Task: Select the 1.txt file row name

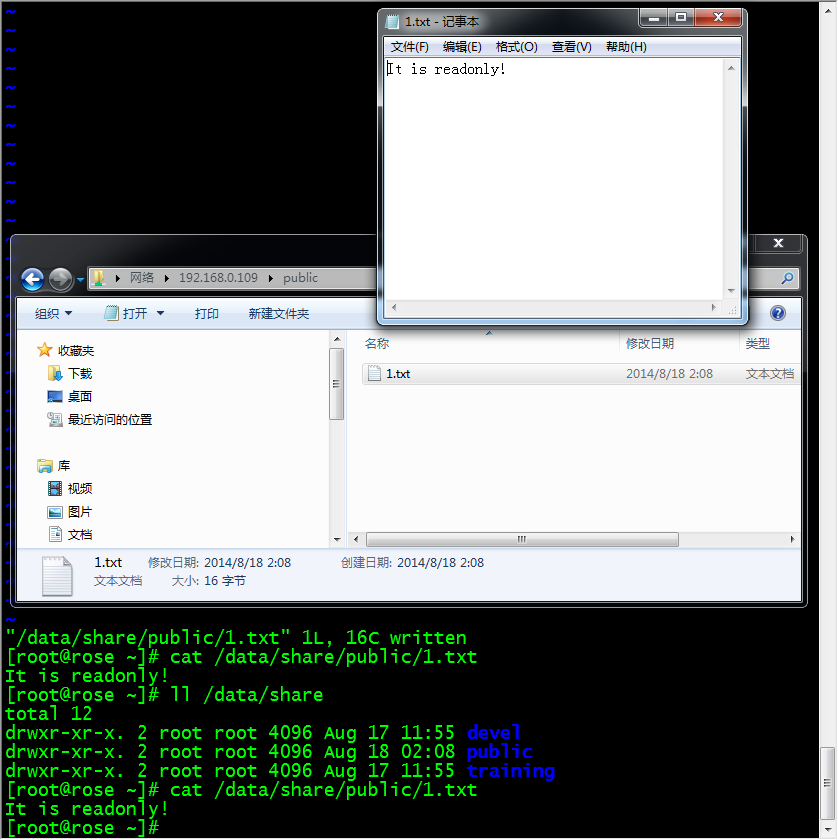Action: click(398, 374)
